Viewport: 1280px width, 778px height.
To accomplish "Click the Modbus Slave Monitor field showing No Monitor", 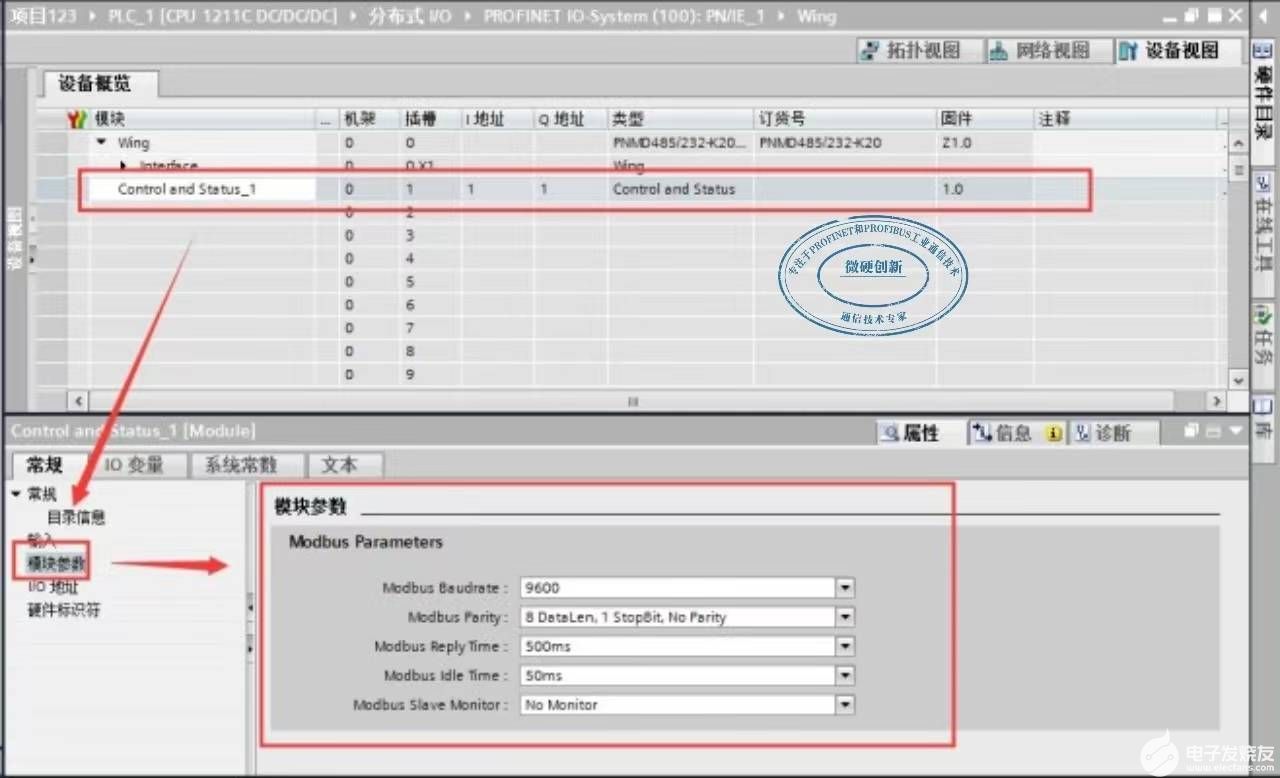I will (679, 705).
